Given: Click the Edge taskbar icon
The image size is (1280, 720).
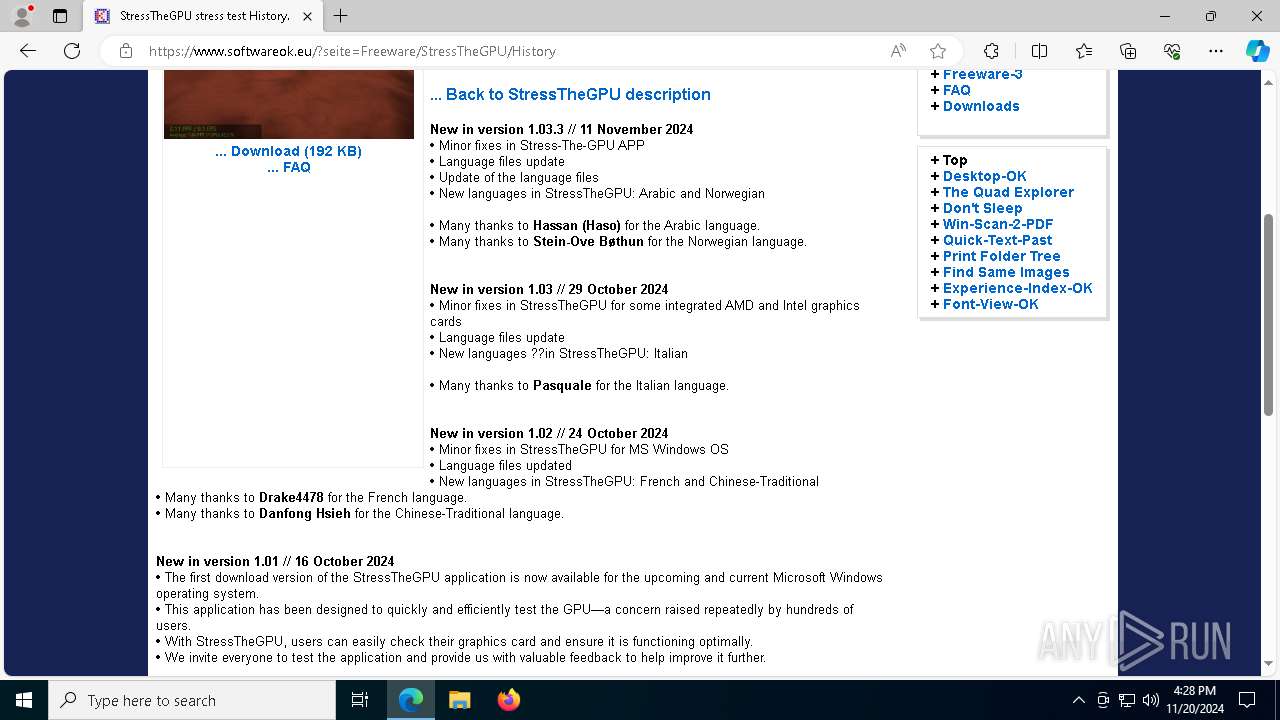Looking at the screenshot, I should click(411, 700).
